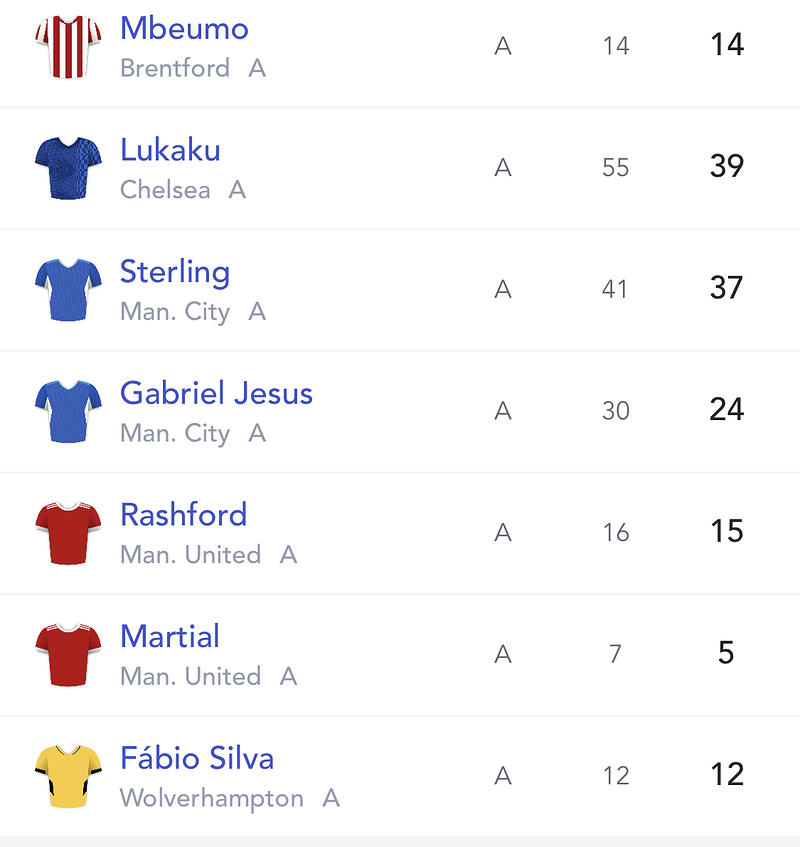Click Martial's red Man. United jersey icon
This screenshot has width=800, height=847.
(x=68, y=655)
